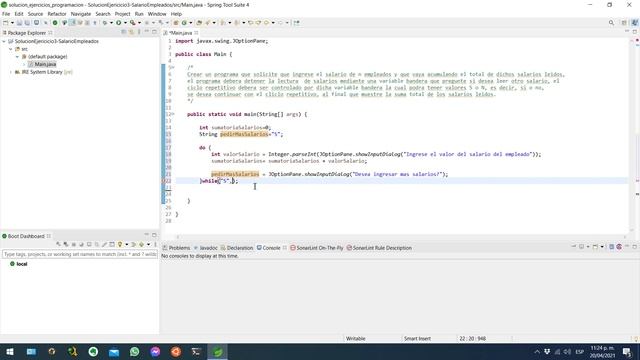Expand the JRE System Library node

tap(11, 72)
